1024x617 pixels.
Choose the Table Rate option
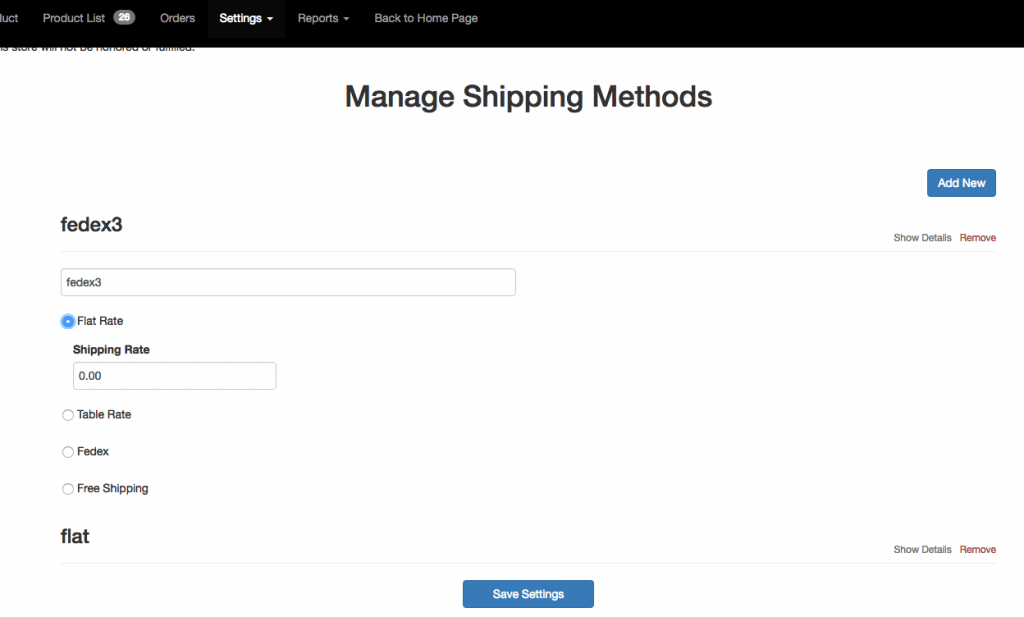(68, 415)
